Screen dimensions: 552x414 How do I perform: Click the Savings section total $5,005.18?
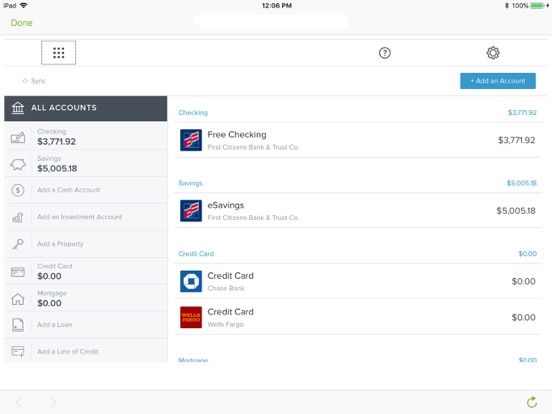521,183
